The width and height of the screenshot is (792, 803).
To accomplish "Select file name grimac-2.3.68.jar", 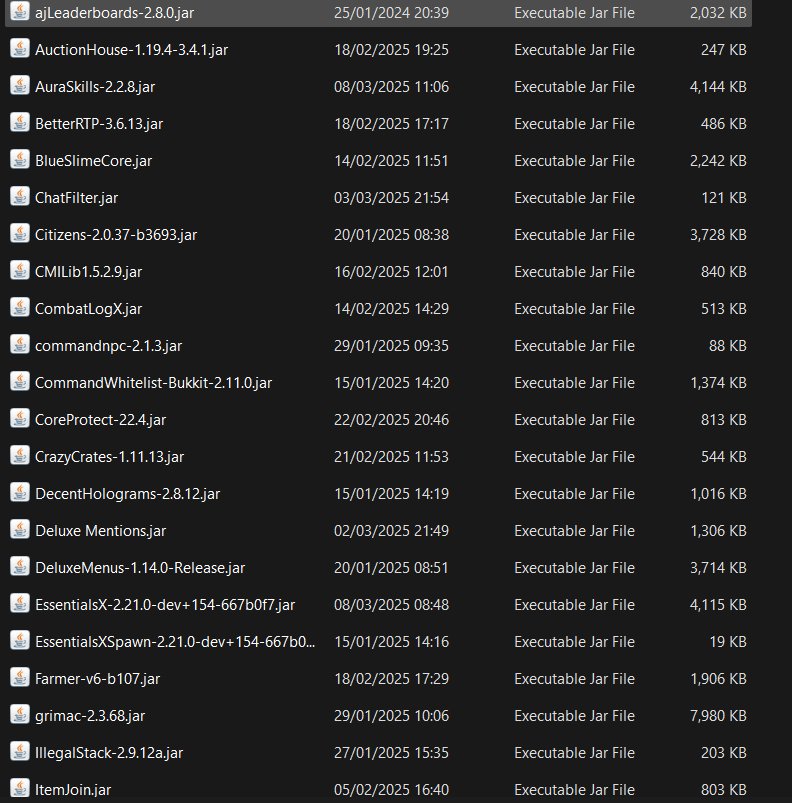I will pyautogui.click(x=90, y=716).
